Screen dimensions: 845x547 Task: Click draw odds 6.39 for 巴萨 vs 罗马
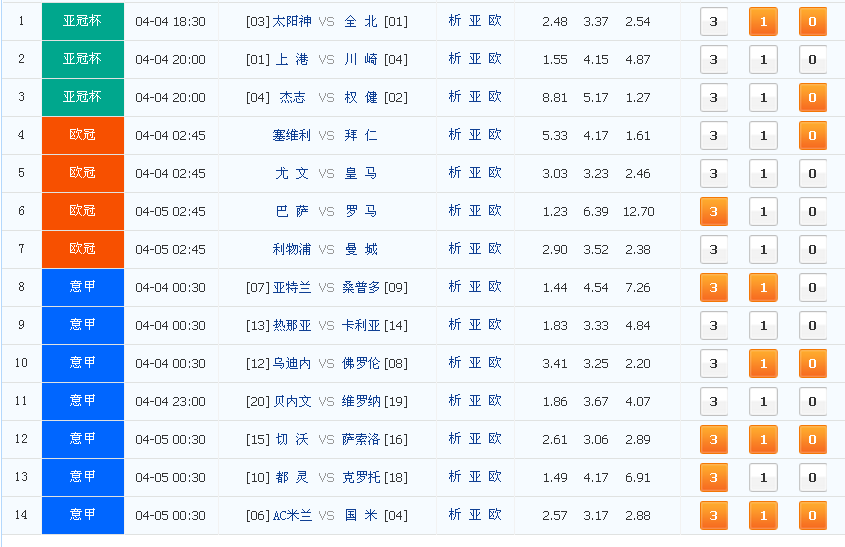pyautogui.click(x=595, y=212)
